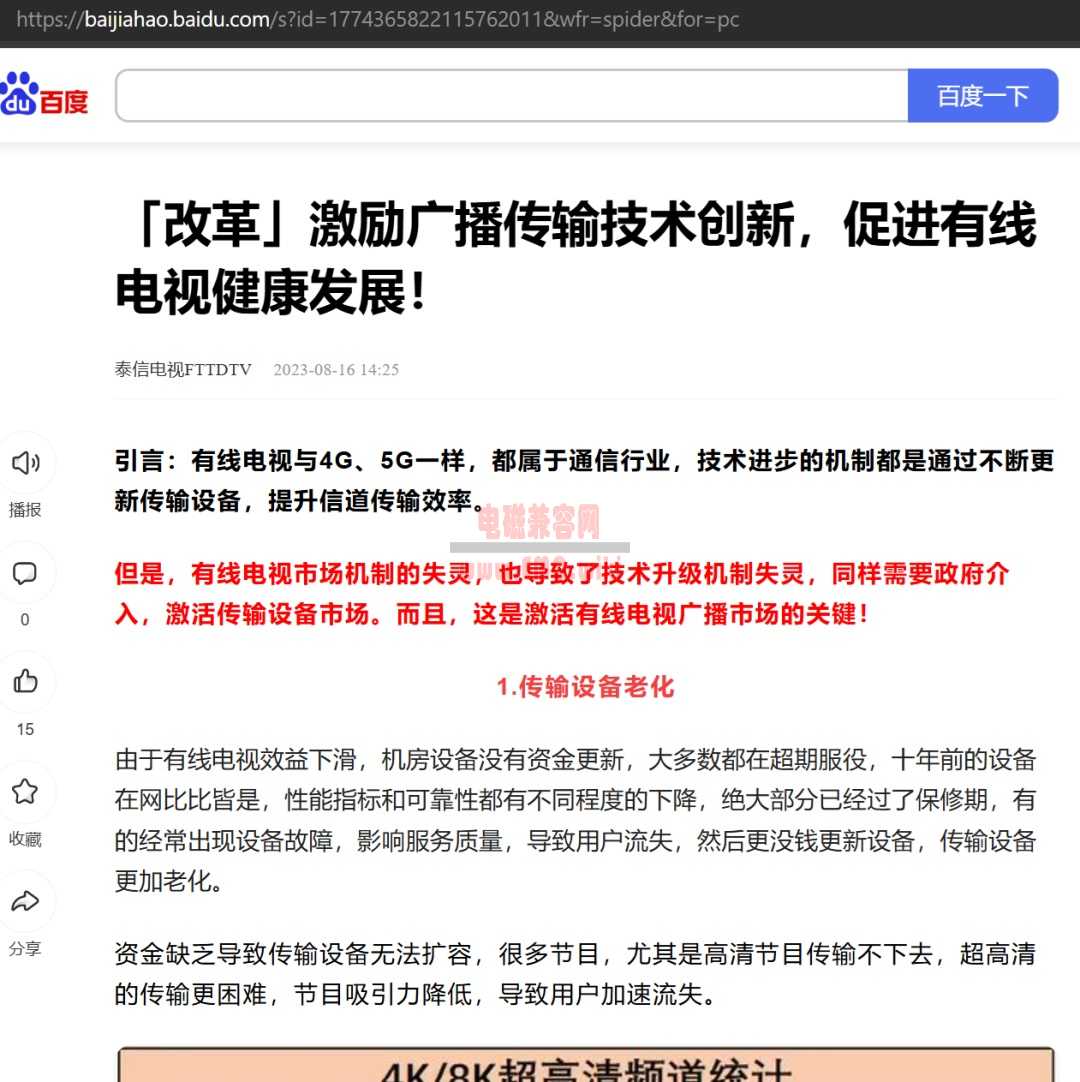Screen dimensions: 1080x1082
Task: Click the article title 「改革」激励广播传输技术创新
Action: coord(576,257)
